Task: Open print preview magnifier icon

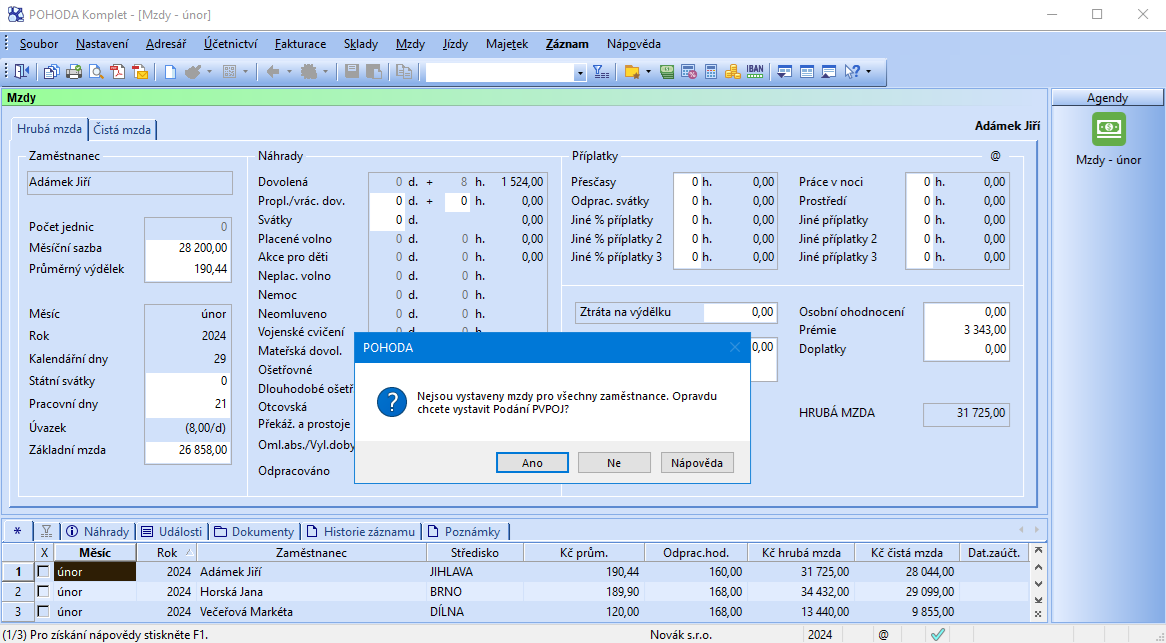Action: point(96,71)
